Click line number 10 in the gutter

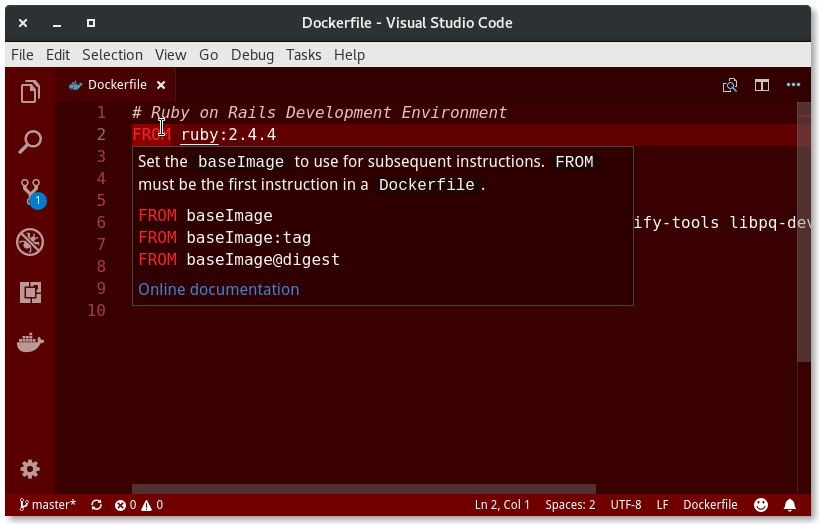coord(97,311)
